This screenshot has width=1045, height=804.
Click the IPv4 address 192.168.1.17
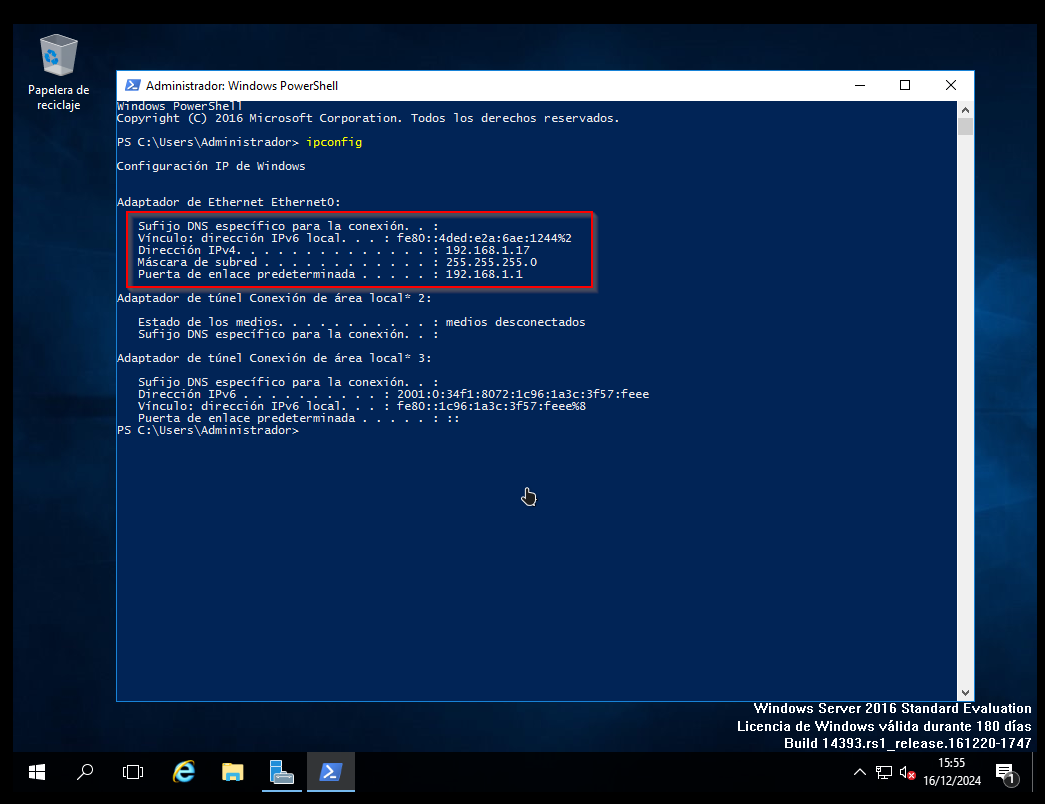click(488, 250)
